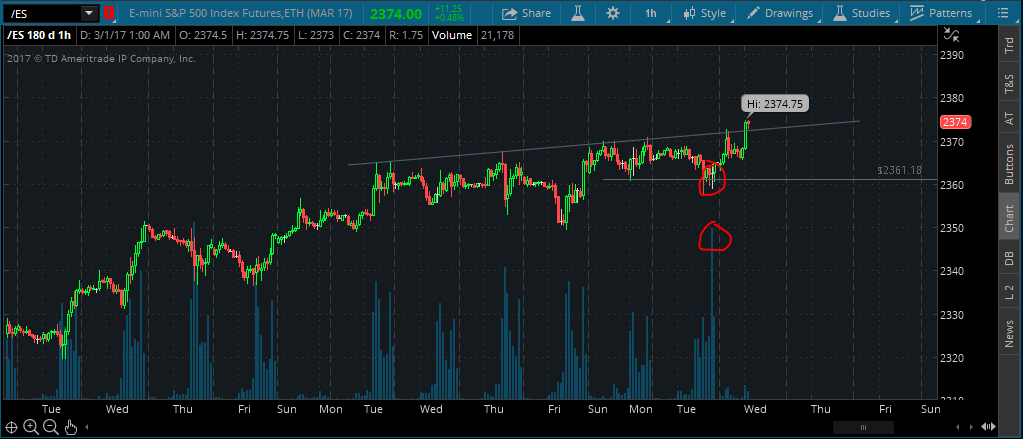Switch to the Trd side tab
The height and width of the screenshot is (439, 1023).
click(x=1009, y=44)
